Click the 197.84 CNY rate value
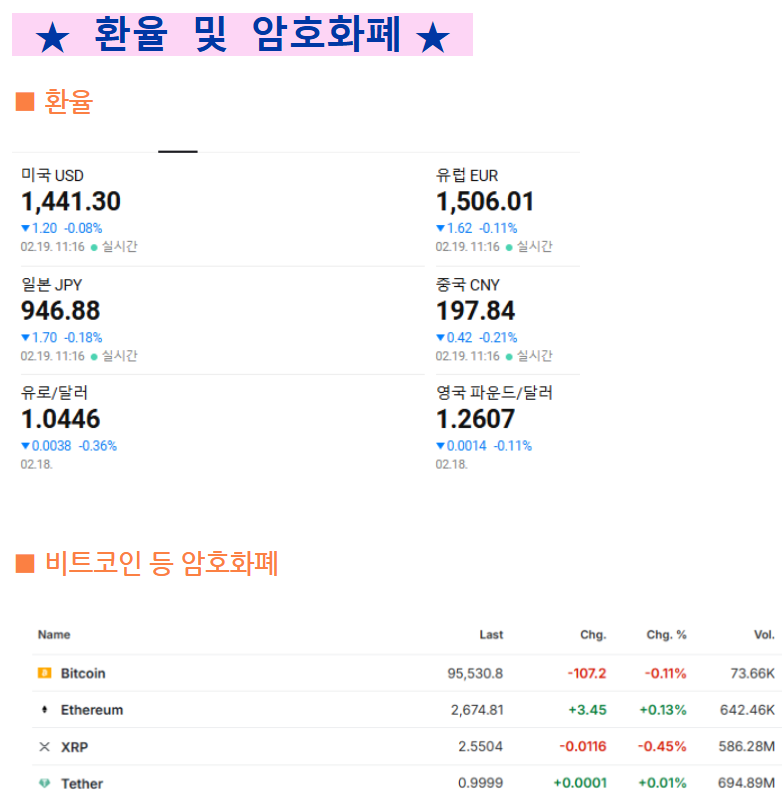This screenshot has height=796, width=782. (475, 311)
